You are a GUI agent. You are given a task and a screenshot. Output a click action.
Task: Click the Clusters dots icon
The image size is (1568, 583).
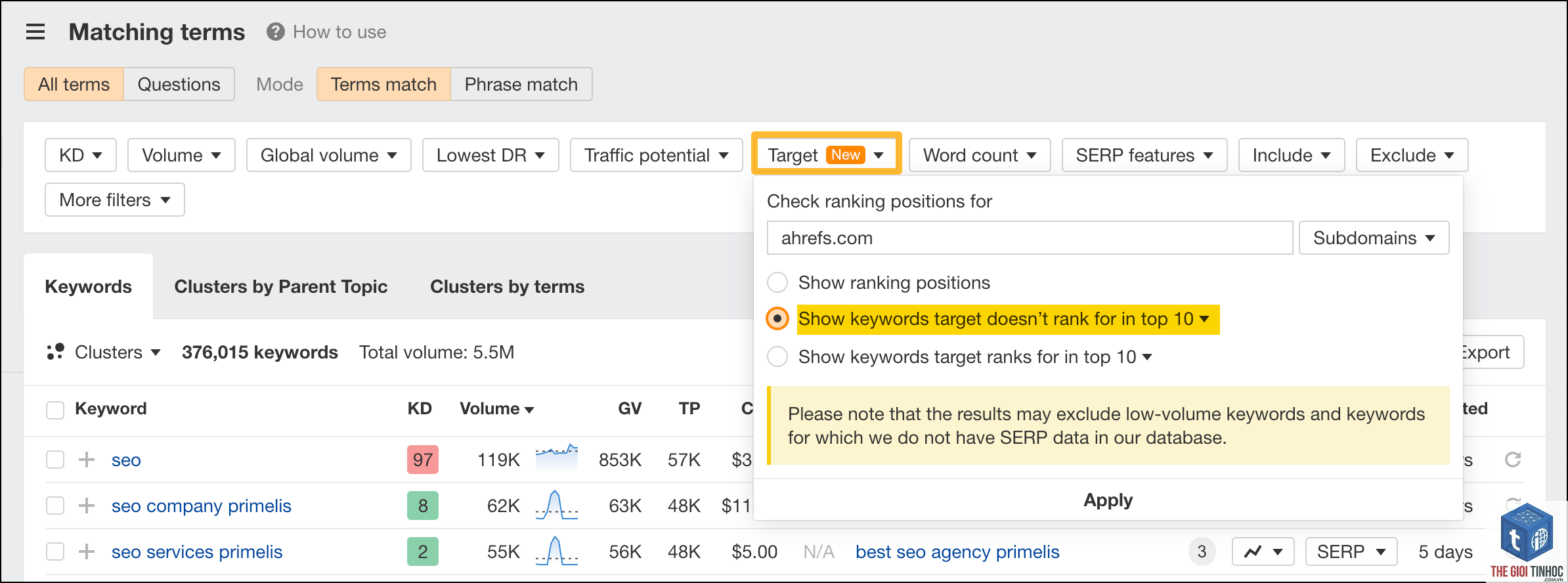(55, 352)
